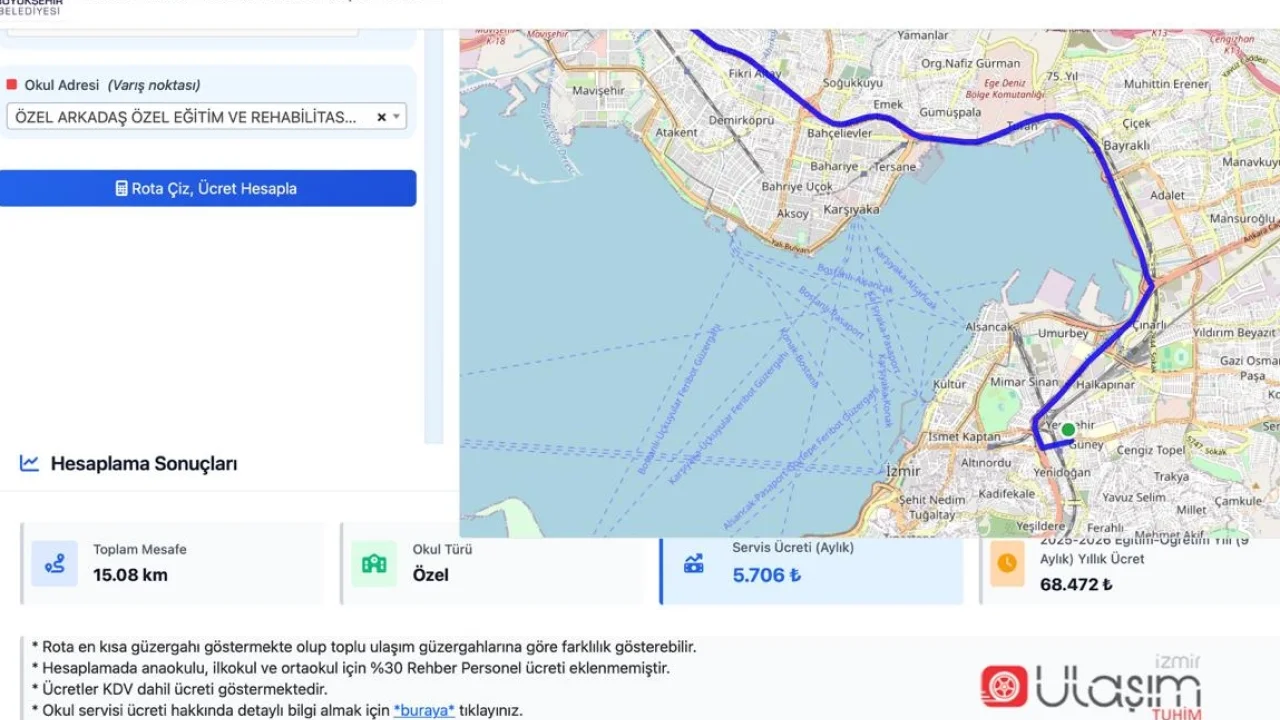Click the İzmir label on the map

pos(903,470)
